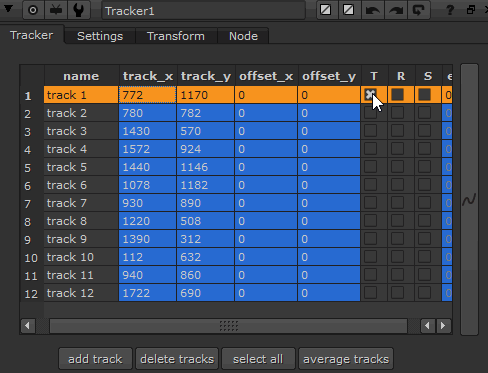Click the undo arrow icon

pos(372,10)
